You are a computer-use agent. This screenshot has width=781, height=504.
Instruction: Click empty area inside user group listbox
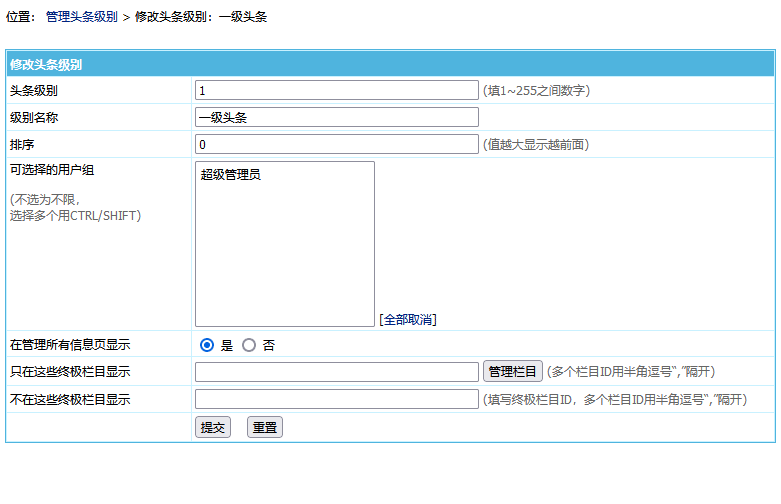pyautogui.click(x=285, y=260)
